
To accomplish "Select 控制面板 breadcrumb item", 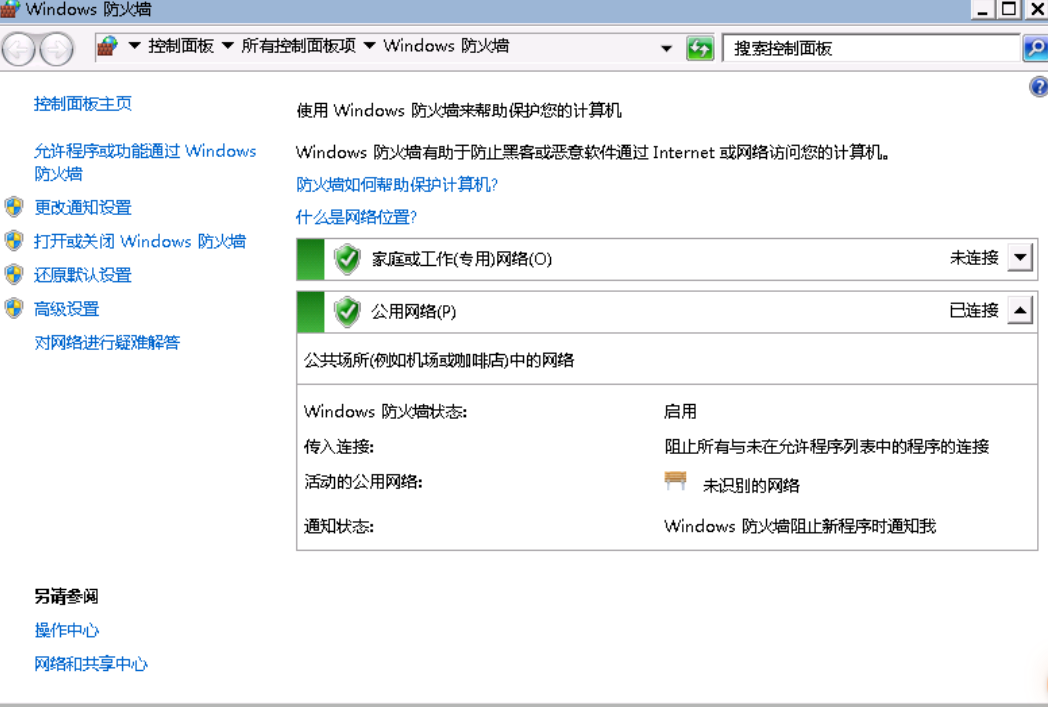I will click(x=181, y=46).
